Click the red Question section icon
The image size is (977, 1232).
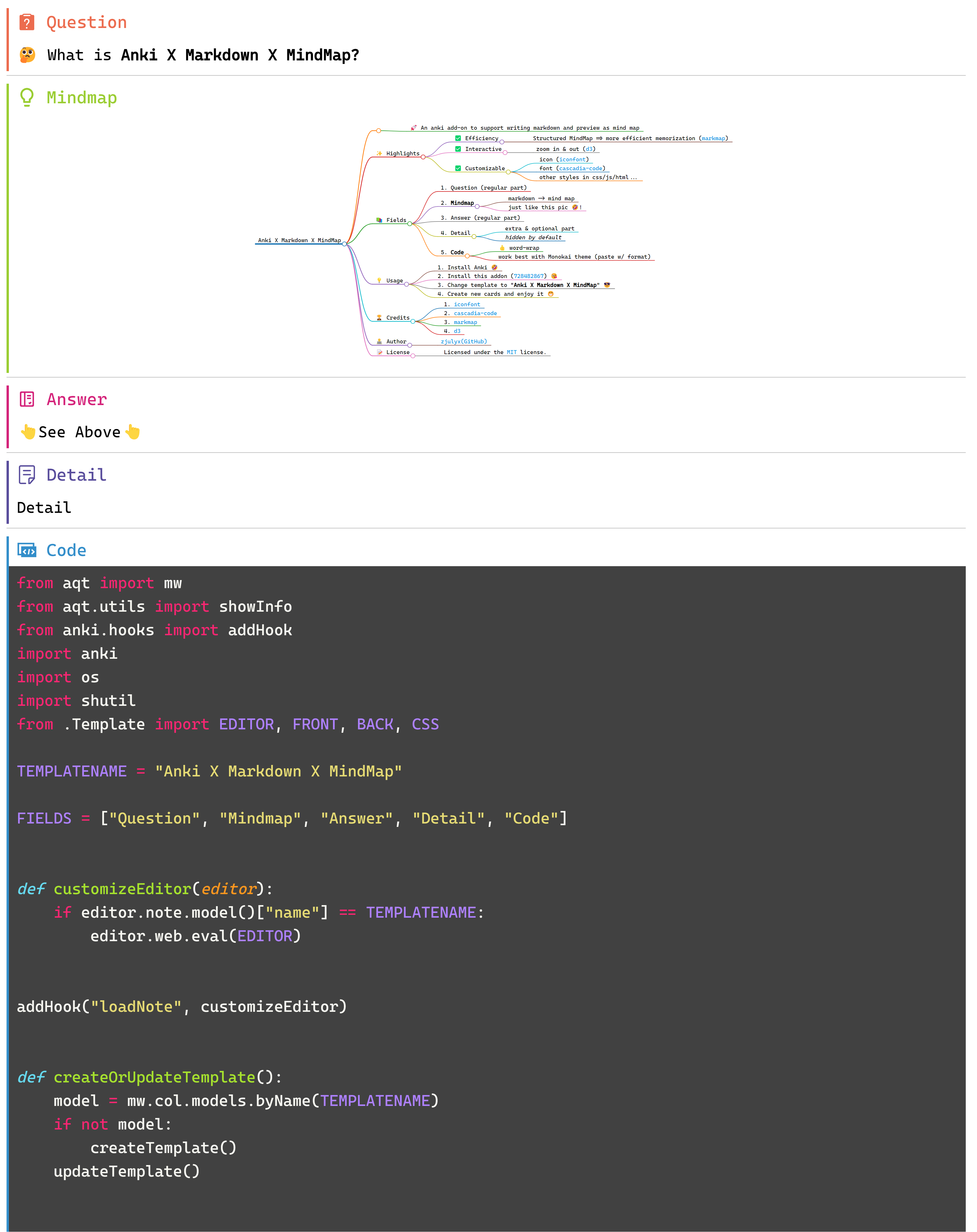[x=27, y=22]
